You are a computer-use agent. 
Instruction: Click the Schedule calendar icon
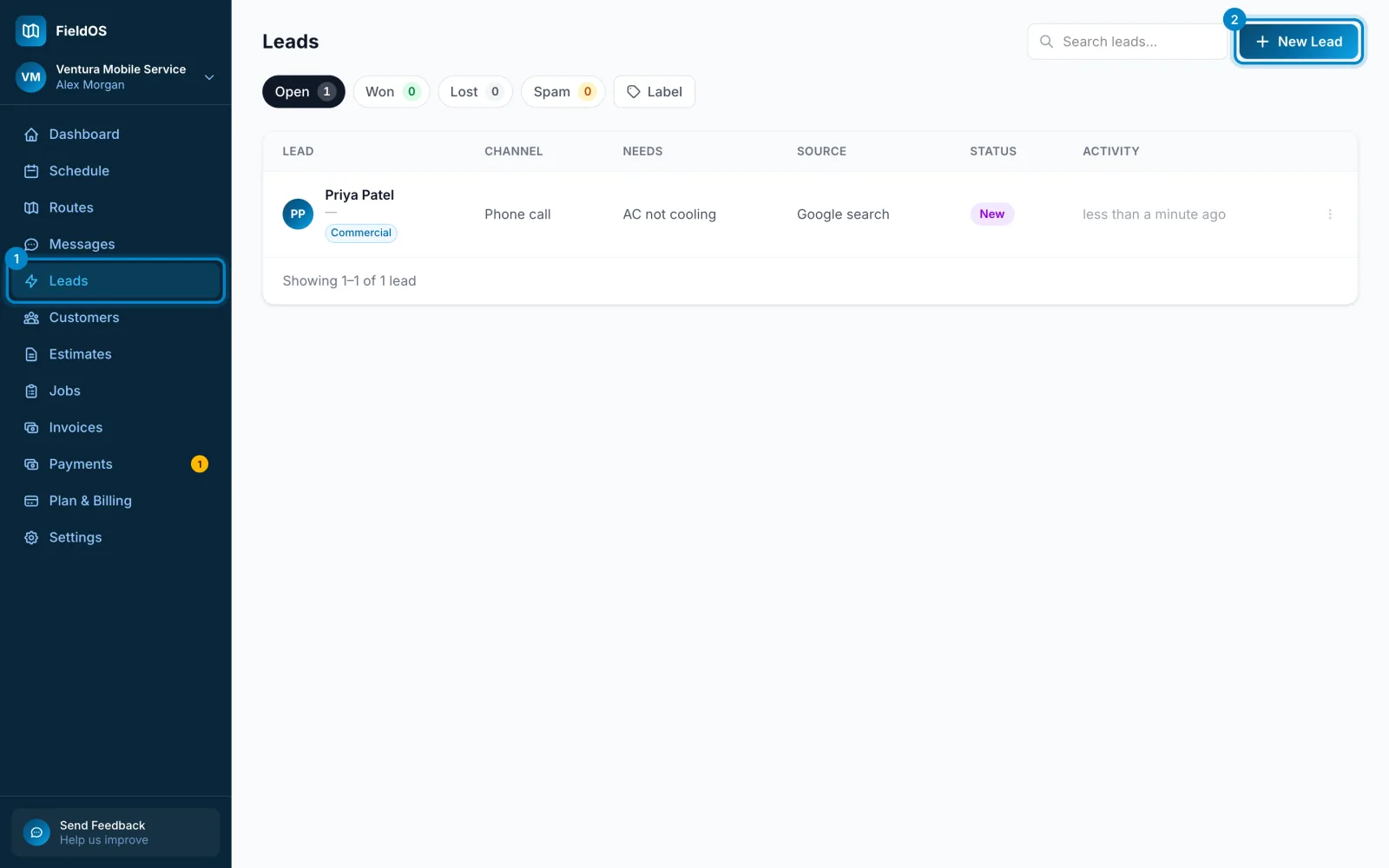[31, 171]
